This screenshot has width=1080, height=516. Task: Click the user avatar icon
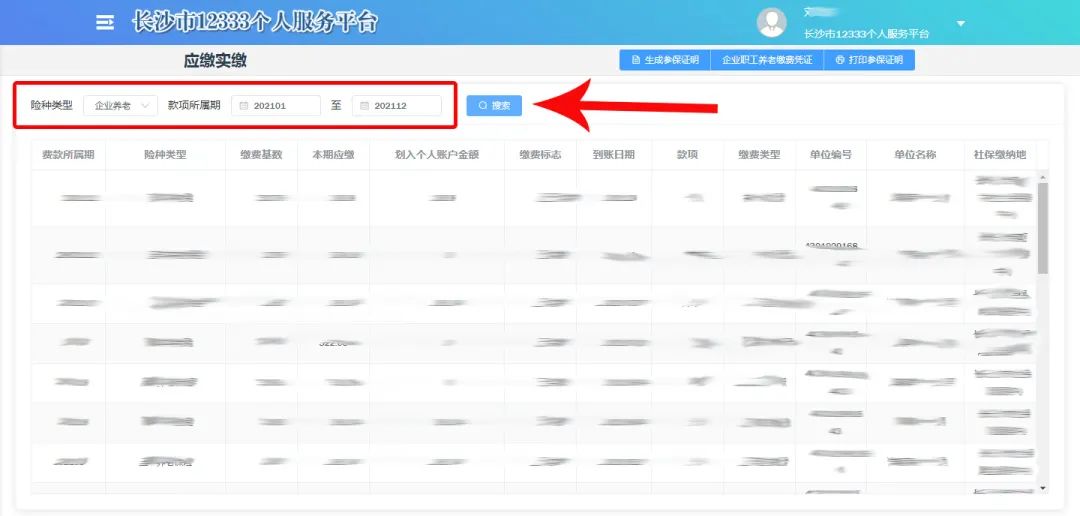[771, 22]
